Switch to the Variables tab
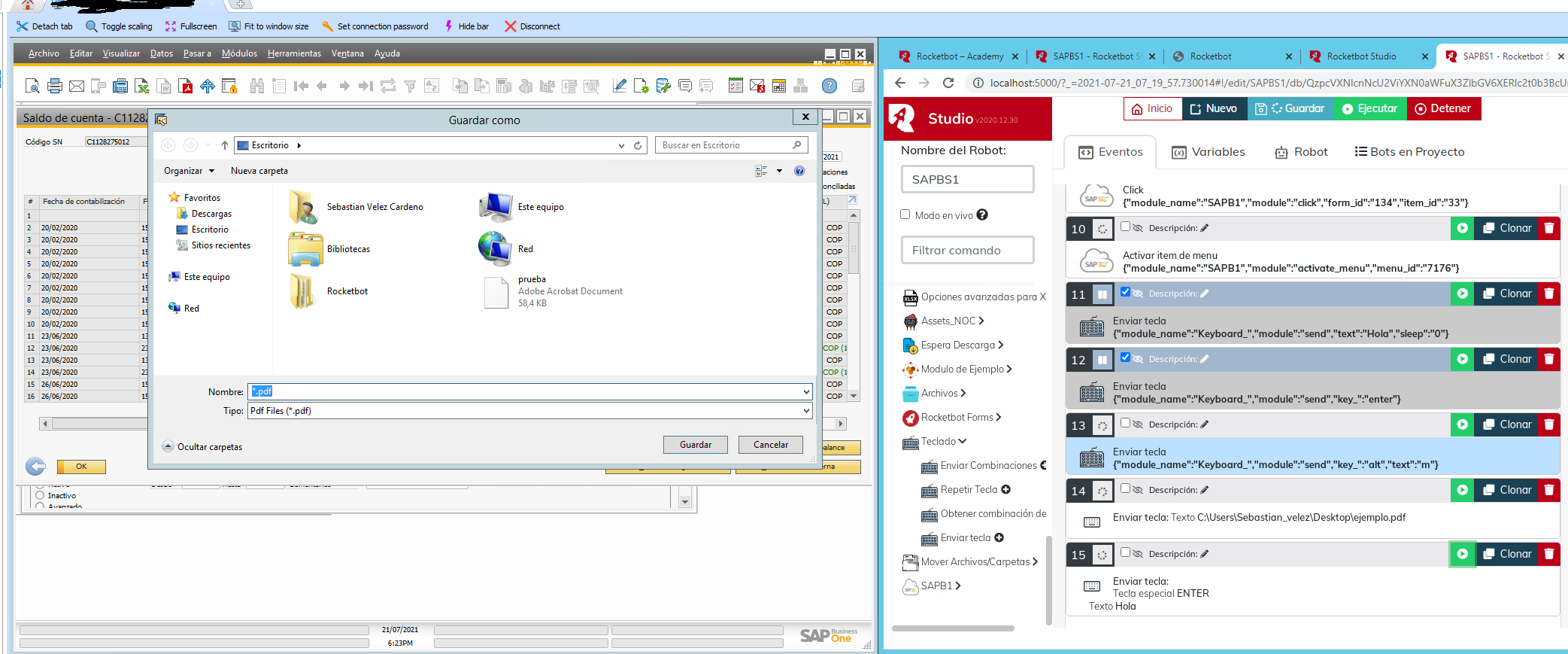Viewport: 1568px width, 654px height. (1209, 152)
